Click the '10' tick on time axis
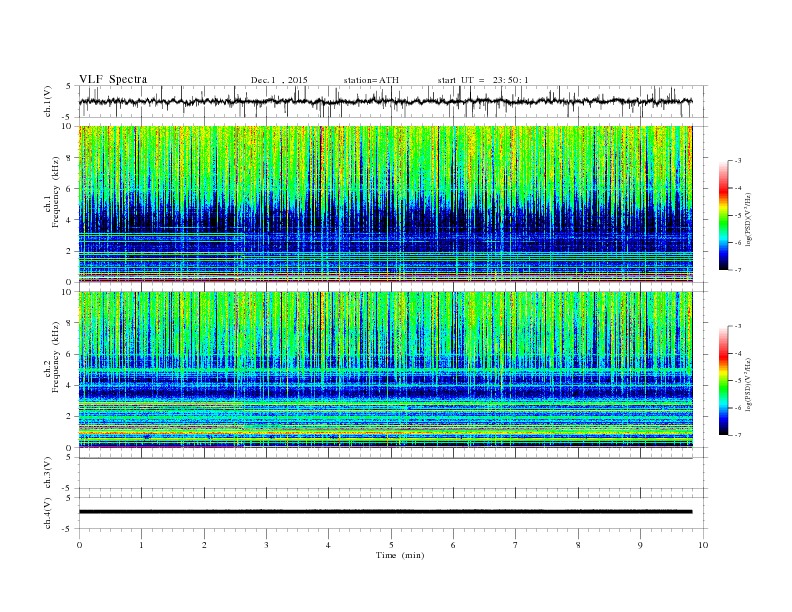The width and height of the screenshot is (792, 612). (703, 545)
